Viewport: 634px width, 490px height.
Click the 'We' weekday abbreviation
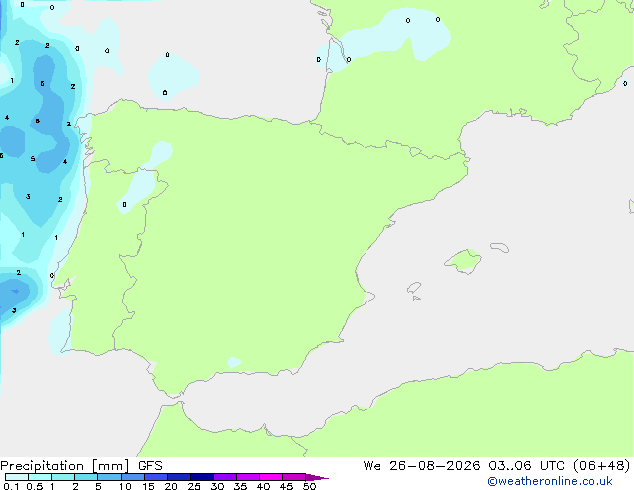(x=372, y=466)
